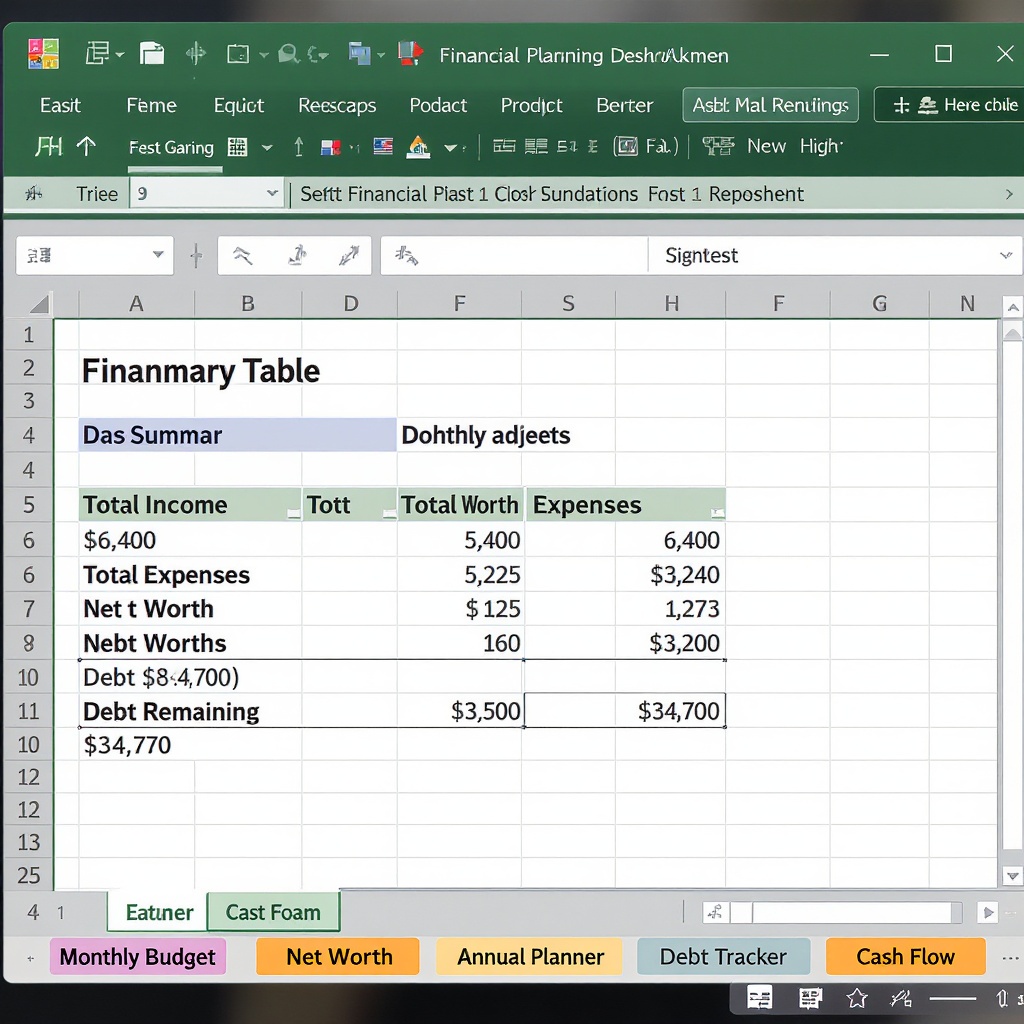Click the pen edit icon in status bar
This screenshot has height=1024, width=1024.
(x=901, y=998)
